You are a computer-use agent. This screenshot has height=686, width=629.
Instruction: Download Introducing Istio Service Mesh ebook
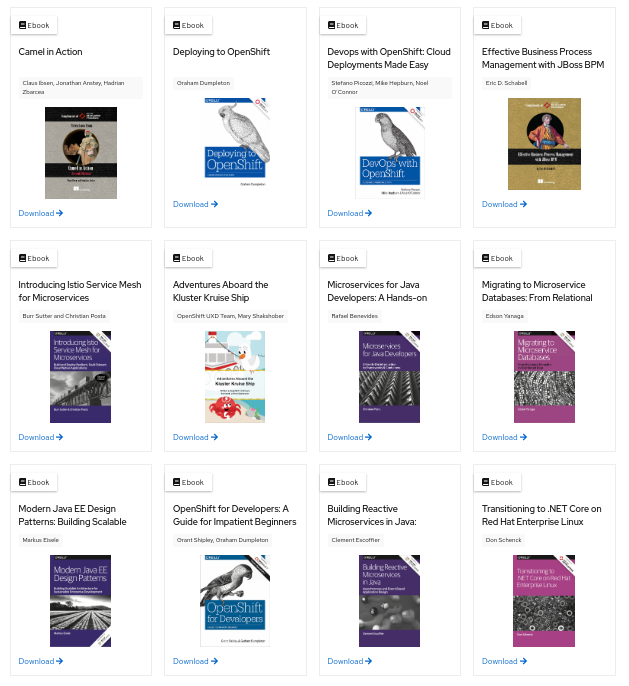pyautogui.click(x=41, y=437)
